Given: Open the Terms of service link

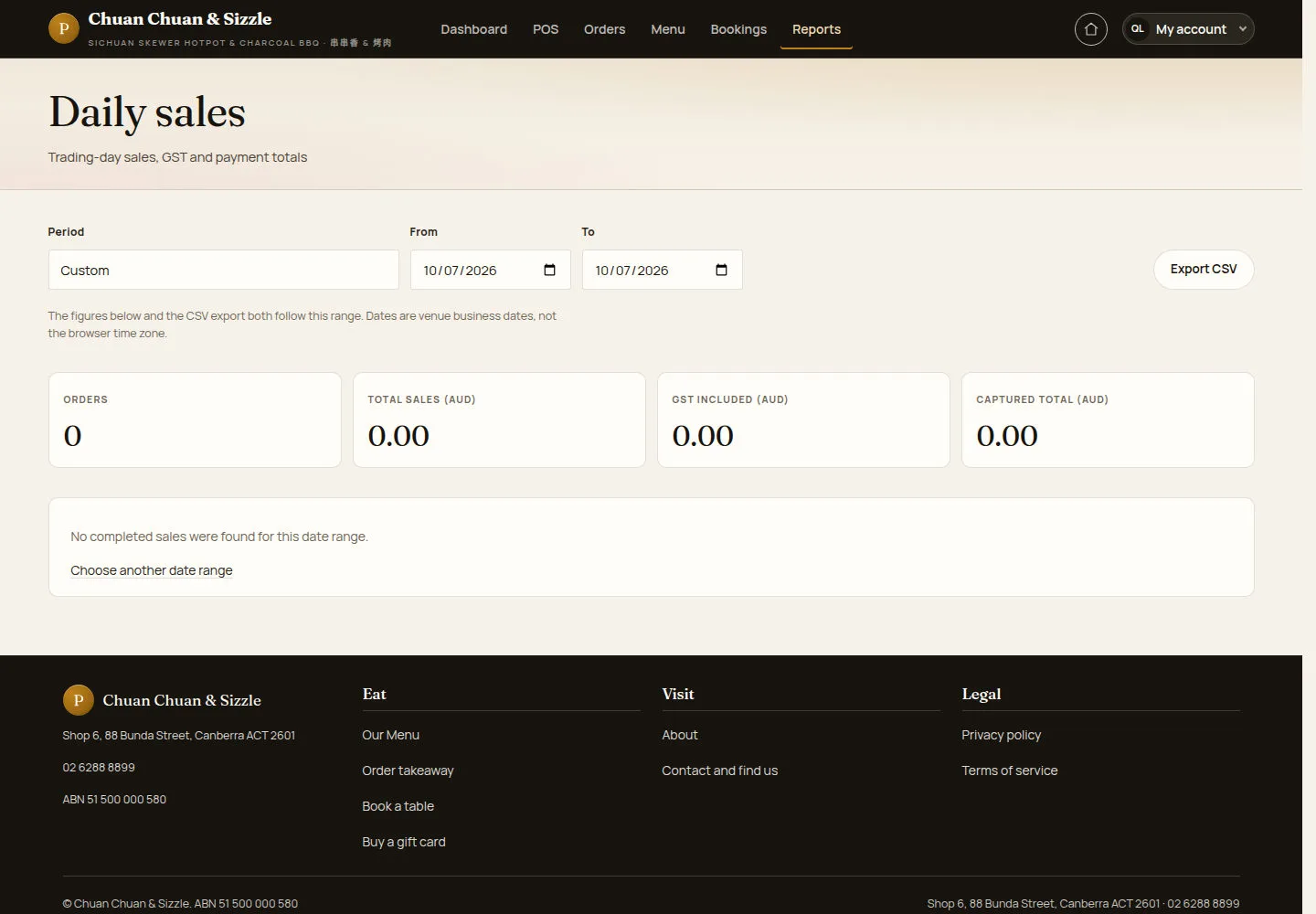Looking at the screenshot, I should pyautogui.click(x=1009, y=771).
